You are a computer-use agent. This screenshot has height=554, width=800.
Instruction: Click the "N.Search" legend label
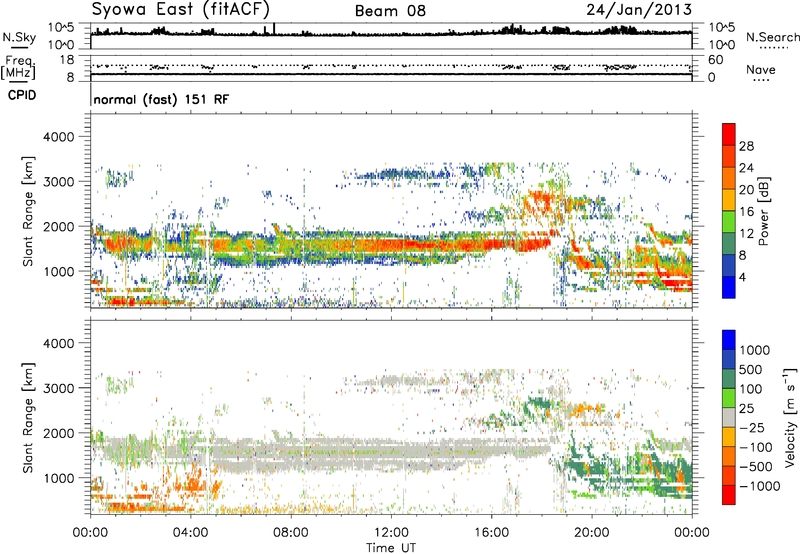tap(773, 37)
